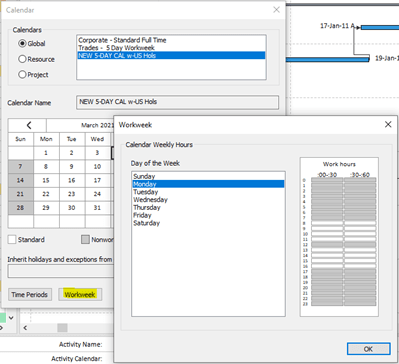This screenshot has width=399, height=364.
Task: Click the Time Periods button
Action: (30, 294)
